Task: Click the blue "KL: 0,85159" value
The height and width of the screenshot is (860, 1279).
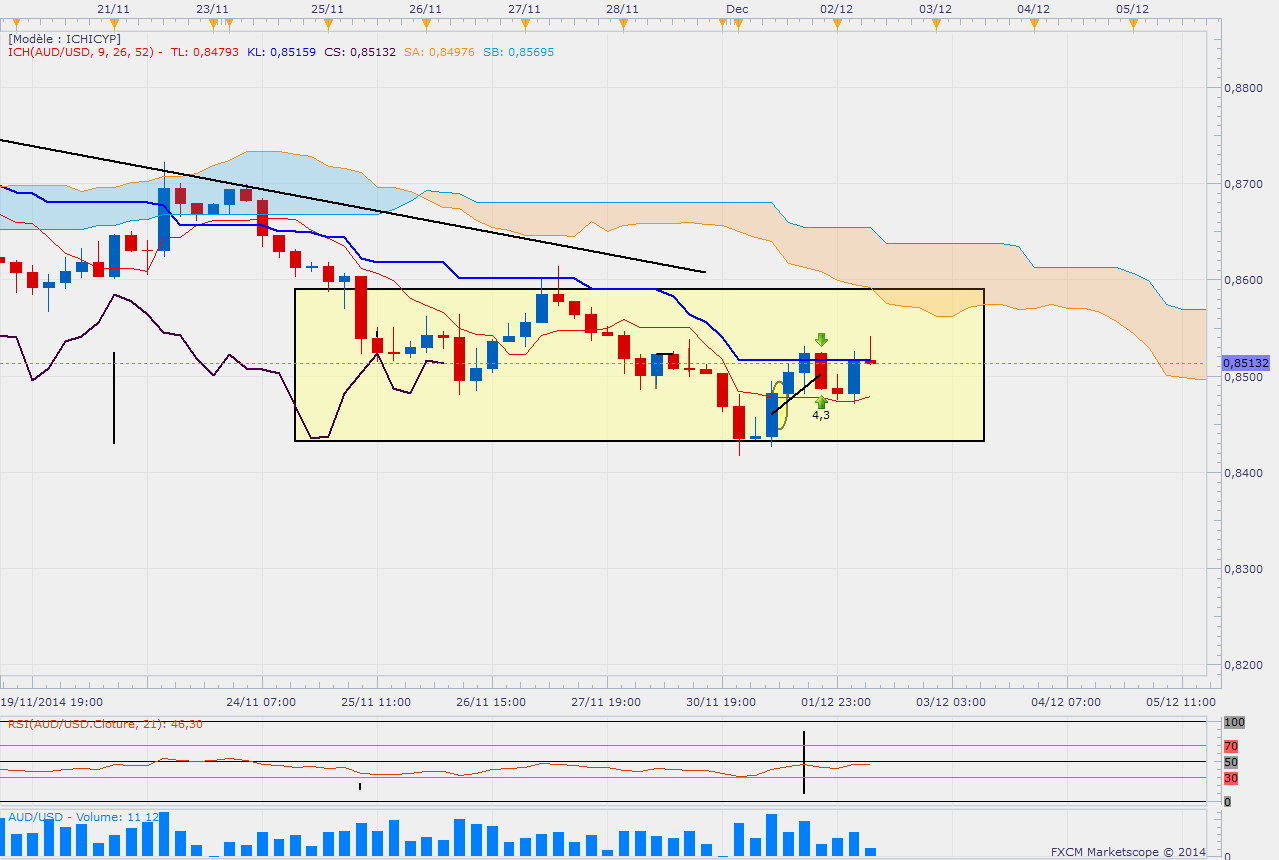Action: [281, 52]
